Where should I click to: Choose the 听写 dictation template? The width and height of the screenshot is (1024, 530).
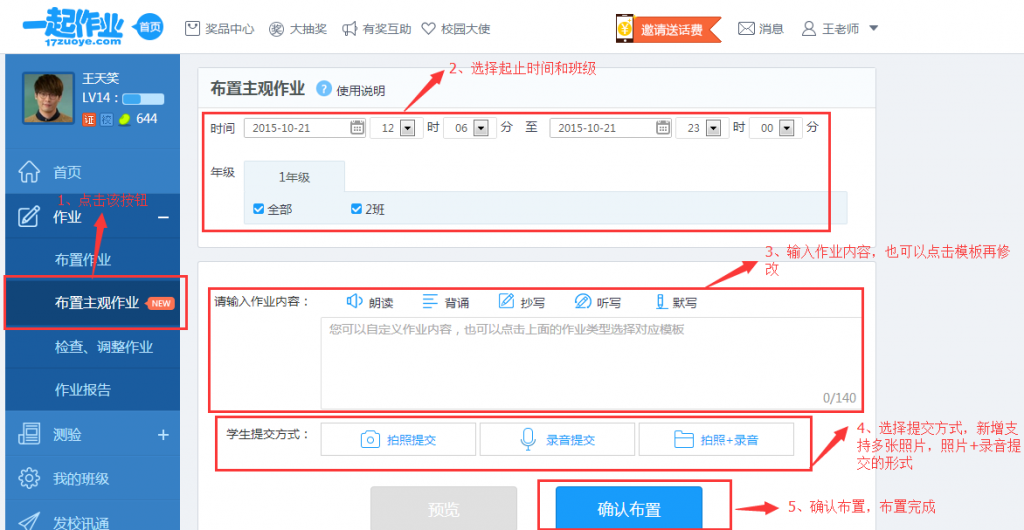[598, 302]
